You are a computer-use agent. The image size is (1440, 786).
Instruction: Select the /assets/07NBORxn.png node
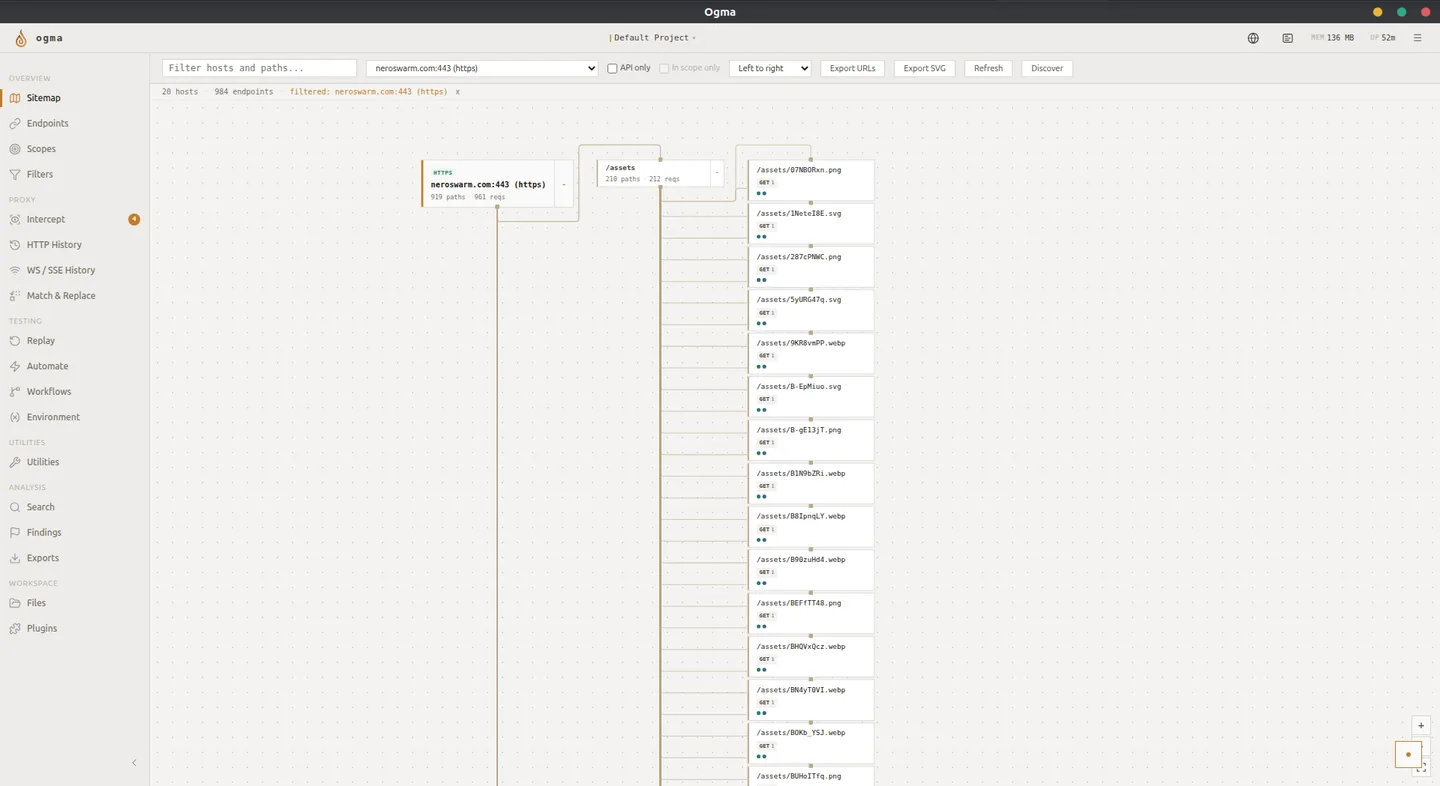point(811,180)
